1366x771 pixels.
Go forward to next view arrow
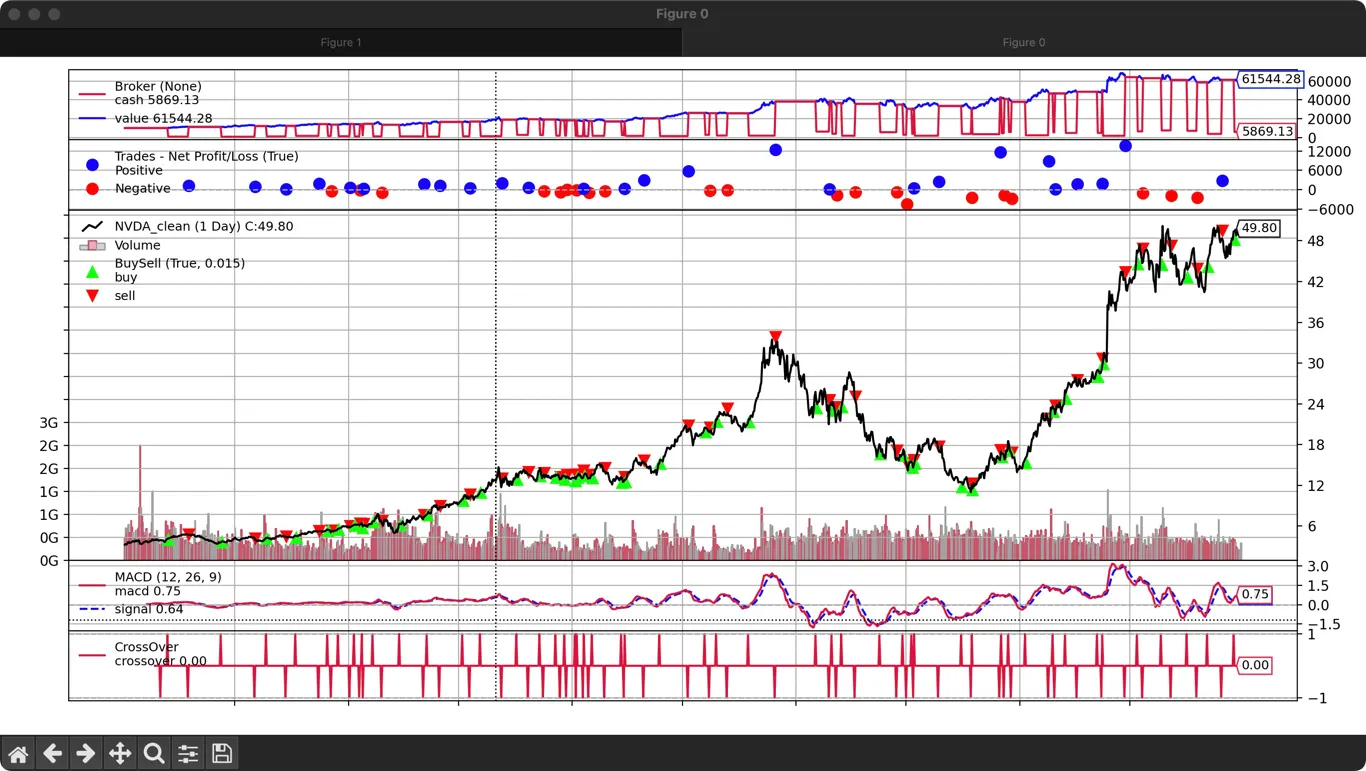tap(86, 753)
